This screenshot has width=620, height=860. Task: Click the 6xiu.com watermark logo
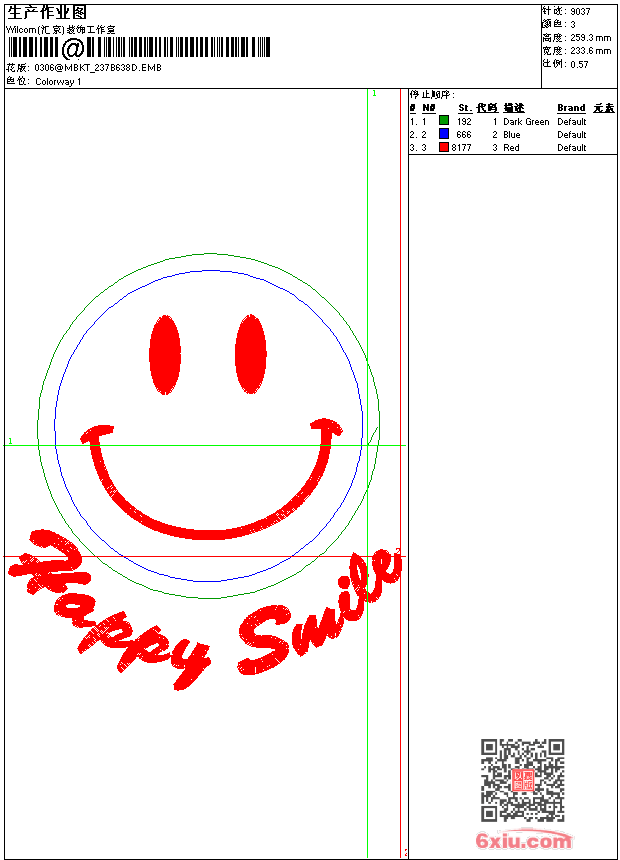523,841
